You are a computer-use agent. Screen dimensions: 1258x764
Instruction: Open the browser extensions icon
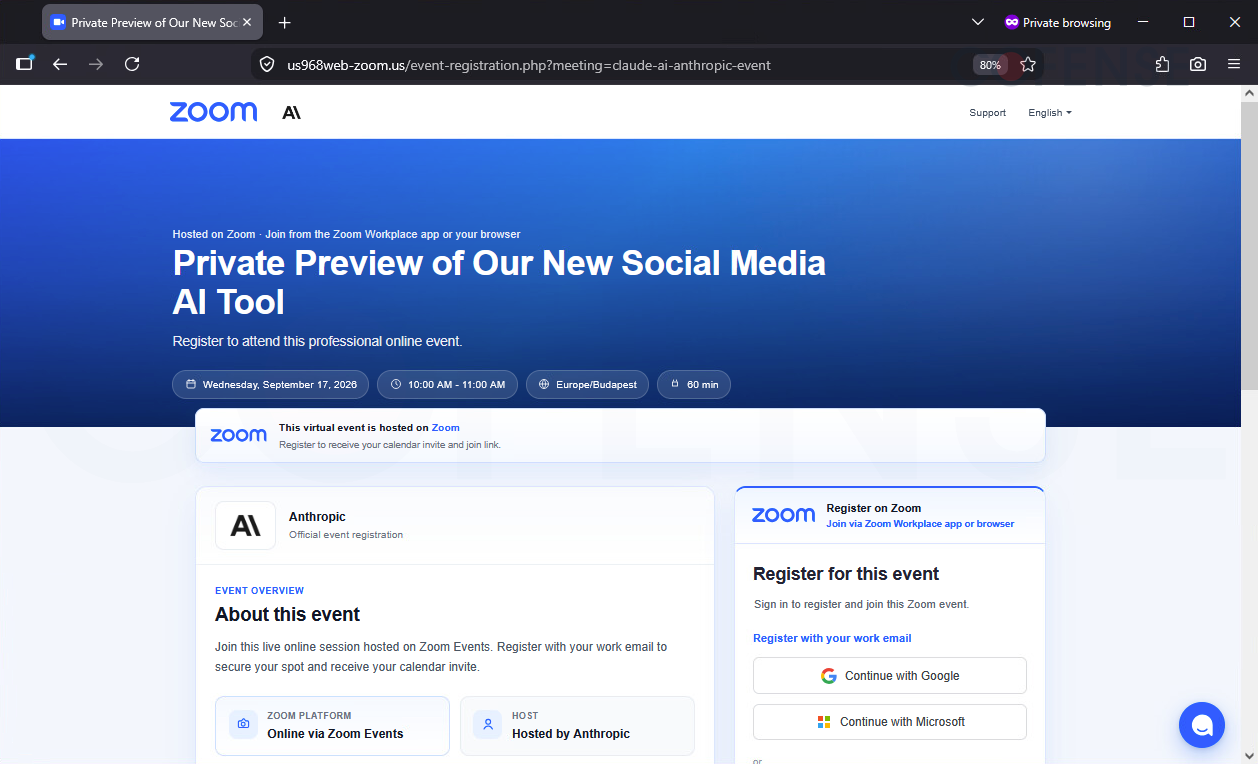(1162, 64)
